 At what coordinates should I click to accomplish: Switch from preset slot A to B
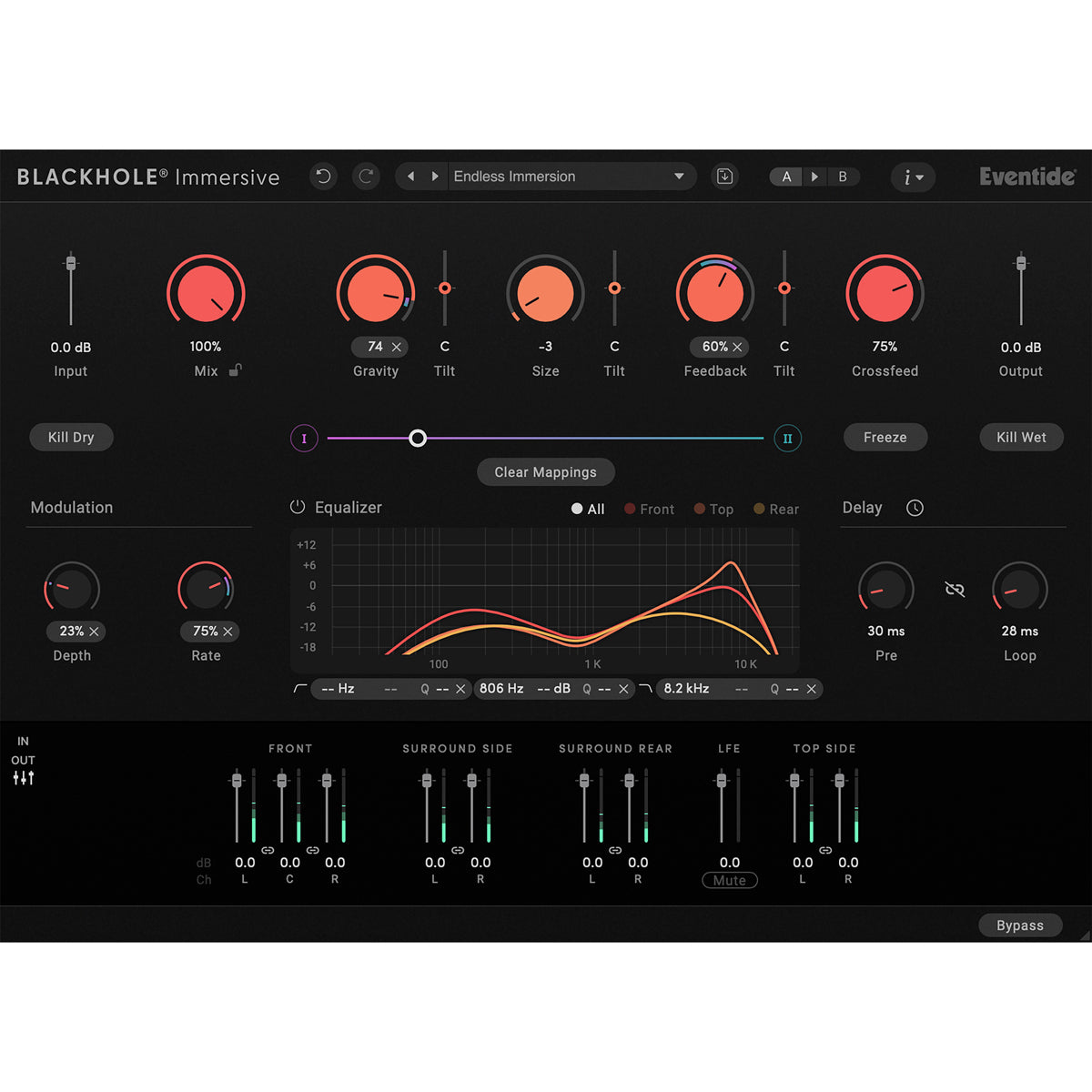(844, 176)
